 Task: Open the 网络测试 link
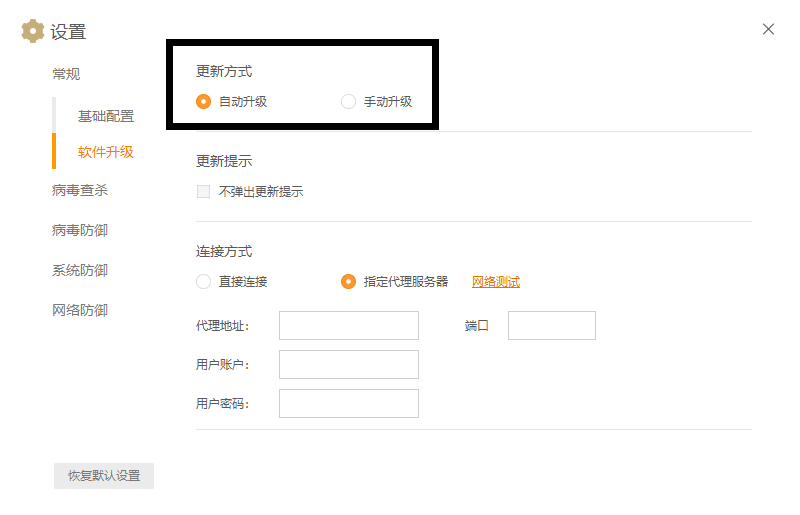(x=496, y=282)
